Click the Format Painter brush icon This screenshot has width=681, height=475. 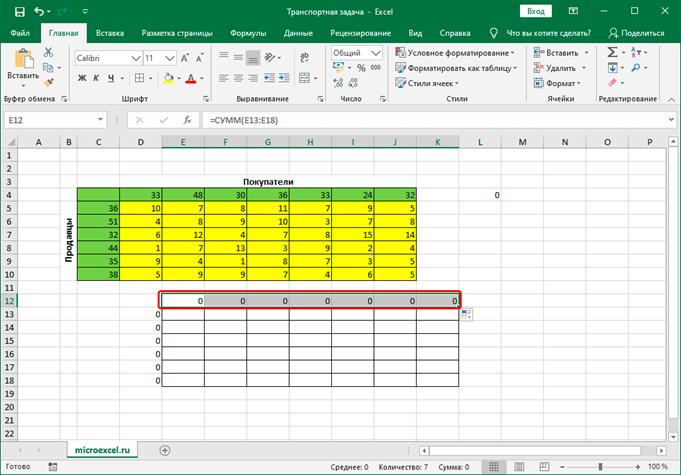(48, 82)
